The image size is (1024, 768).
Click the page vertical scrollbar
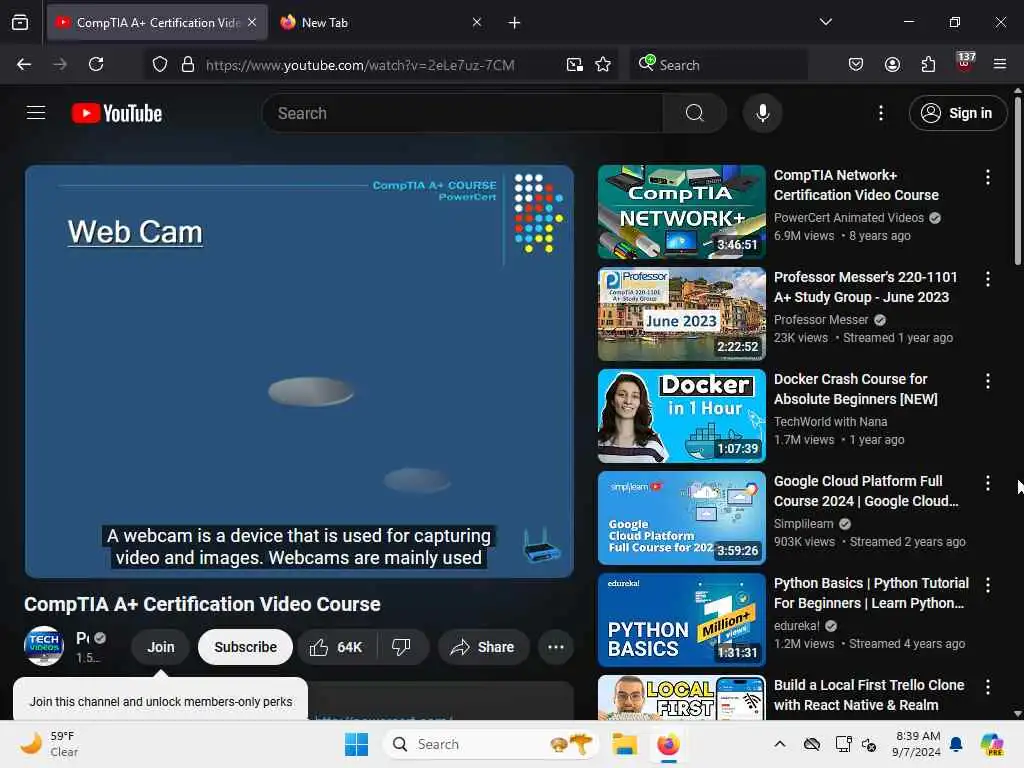(x=1017, y=180)
